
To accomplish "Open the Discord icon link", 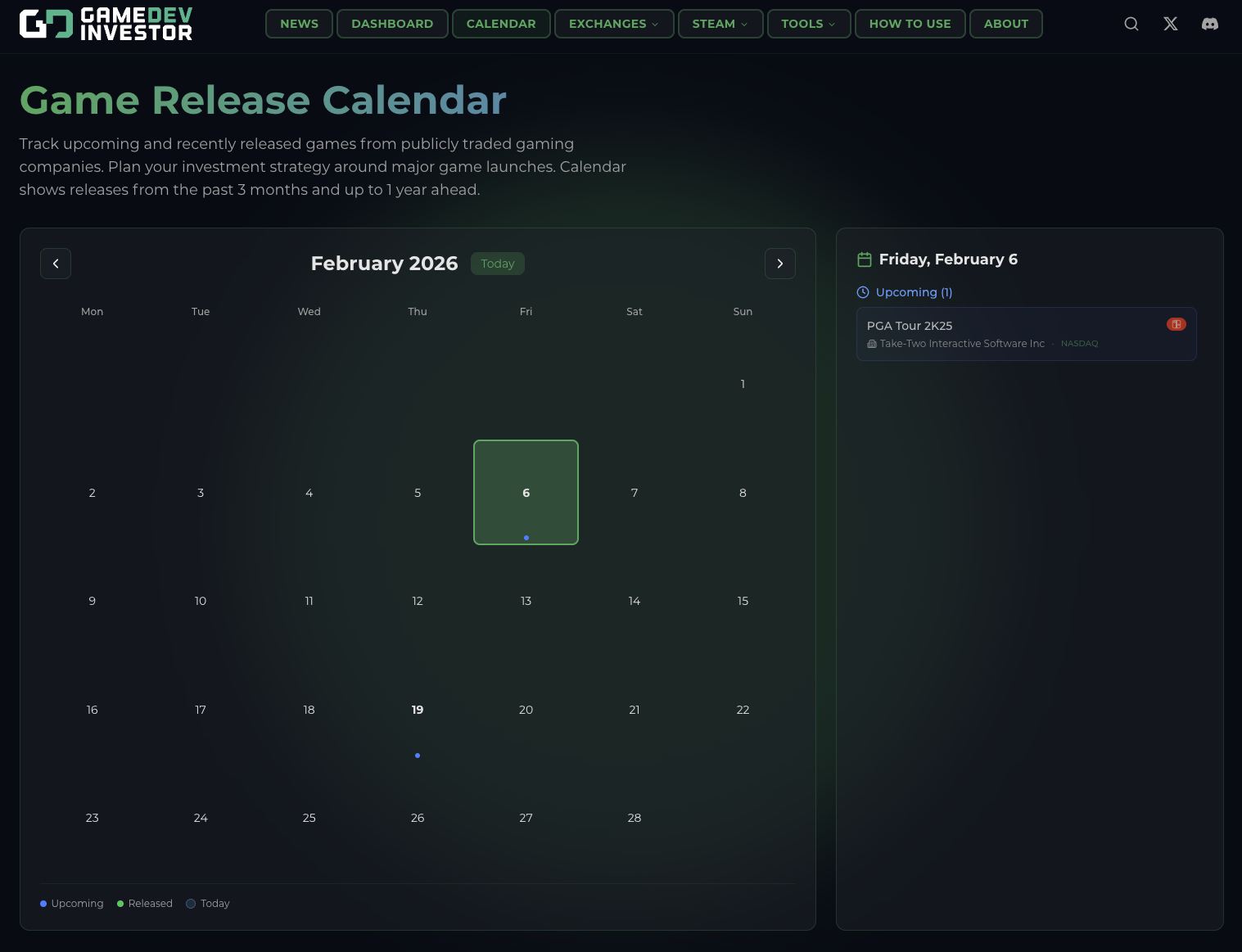I will (x=1210, y=24).
